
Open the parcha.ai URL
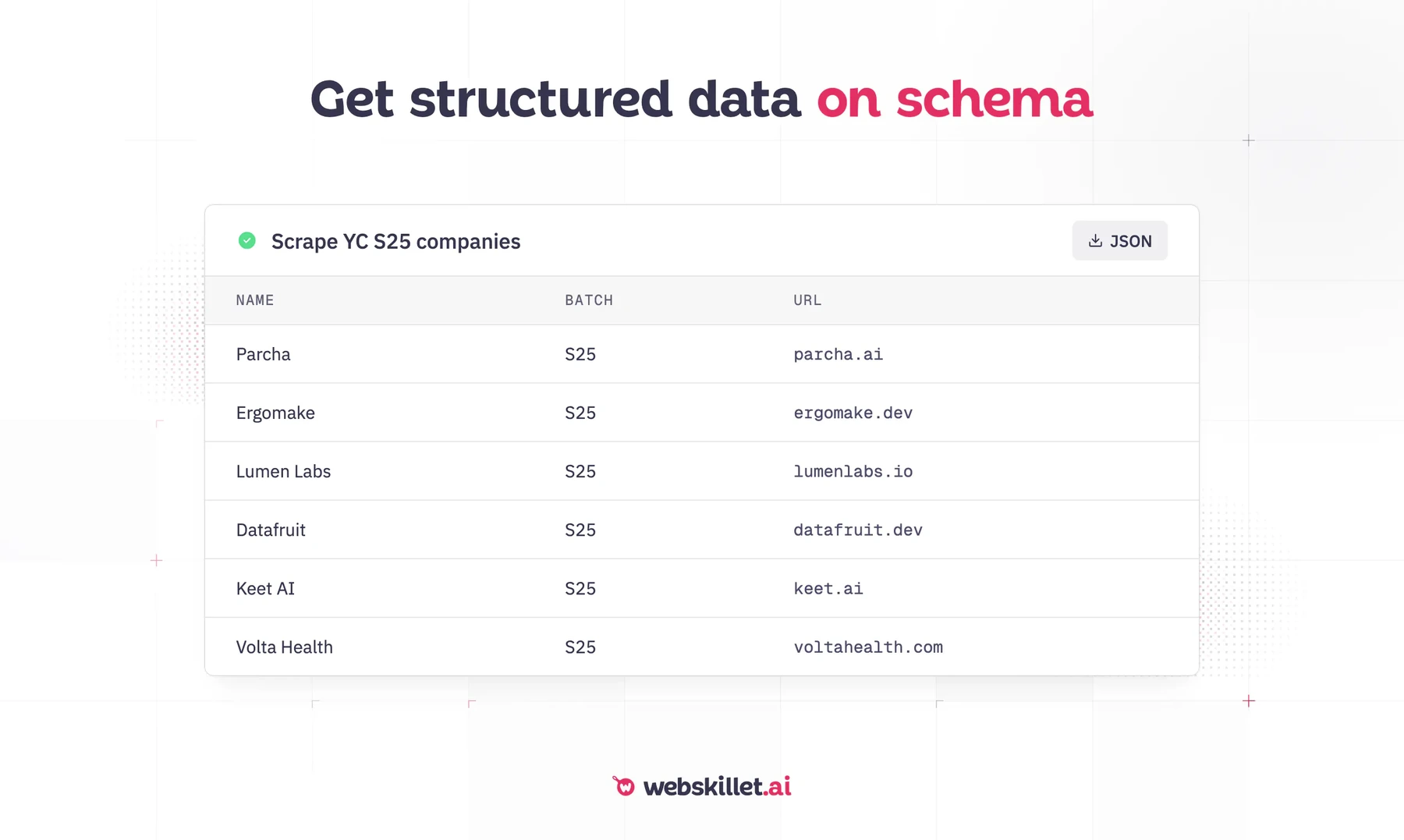pos(838,354)
